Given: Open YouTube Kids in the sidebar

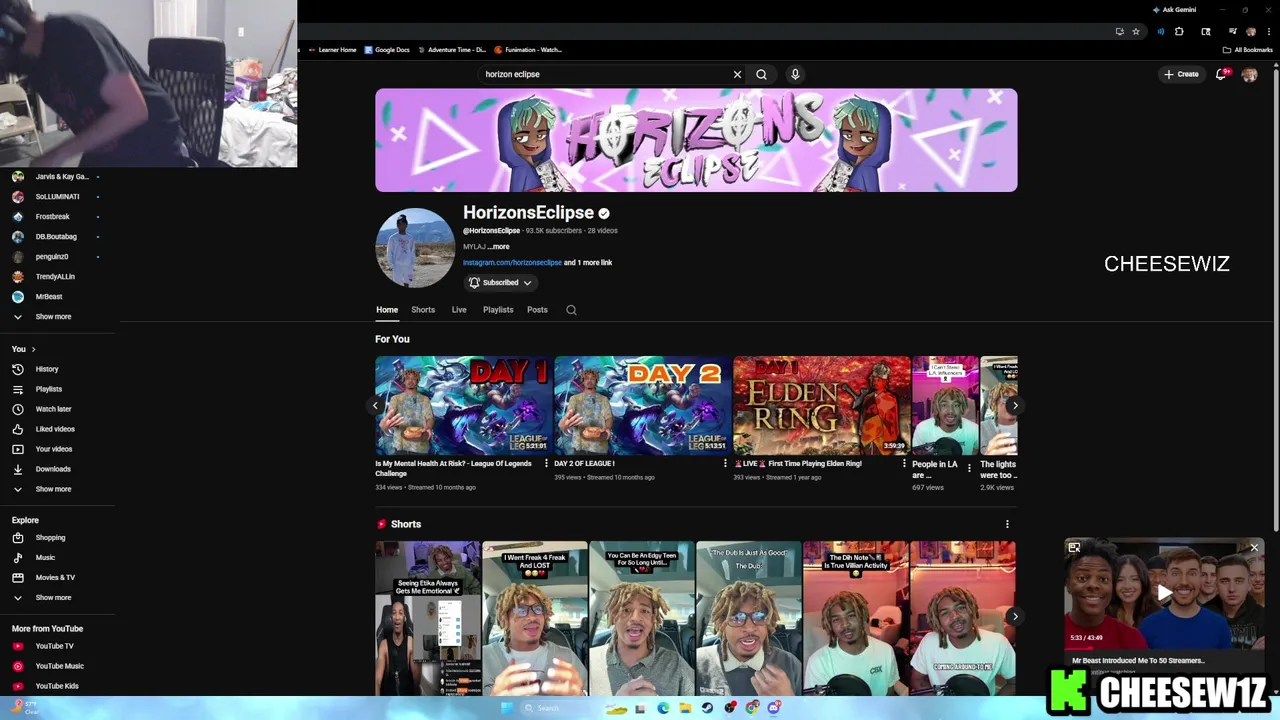Looking at the screenshot, I should pyautogui.click(x=58, y=686).
